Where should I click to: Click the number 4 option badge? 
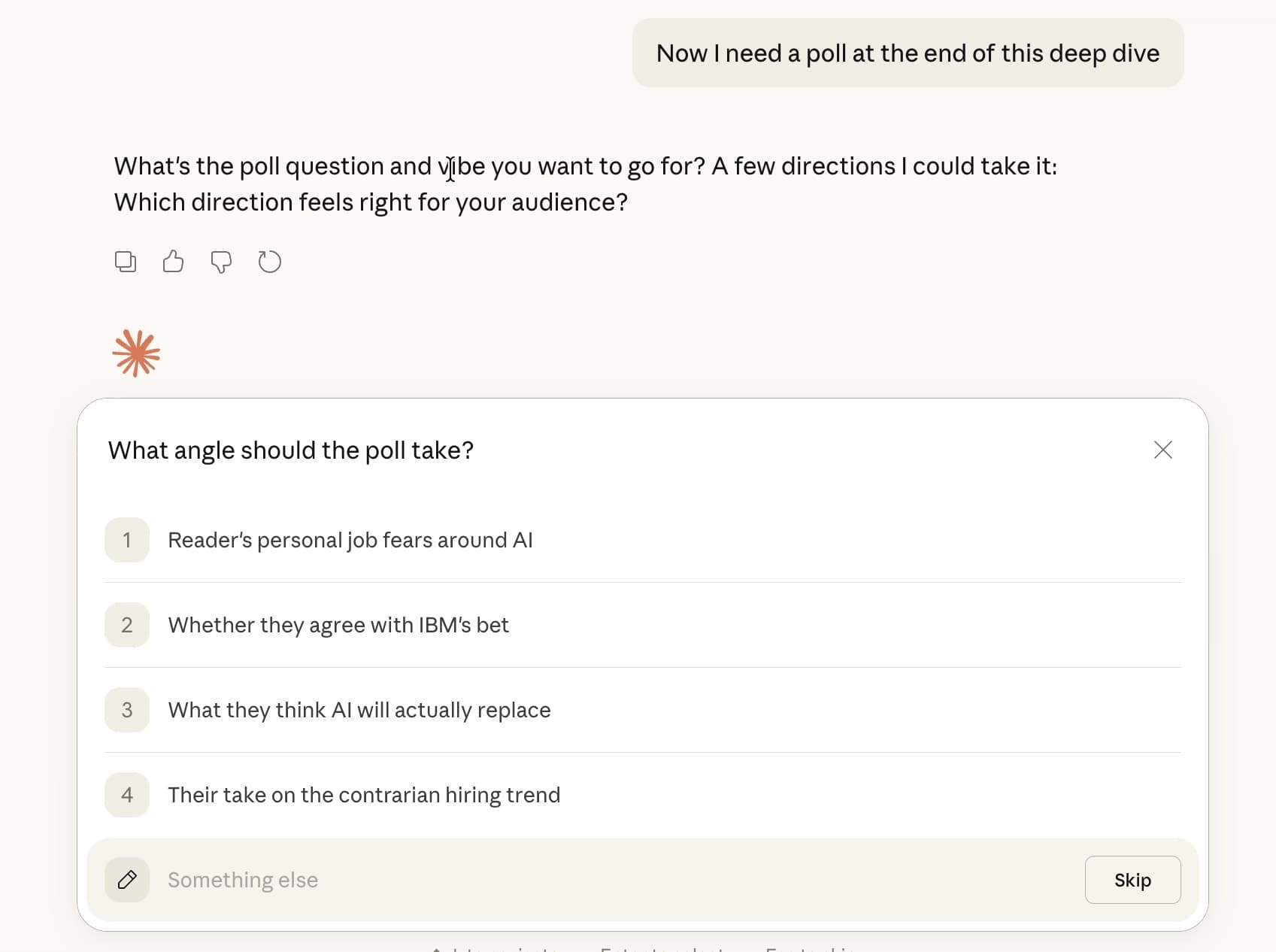click(x=127, y=795)
